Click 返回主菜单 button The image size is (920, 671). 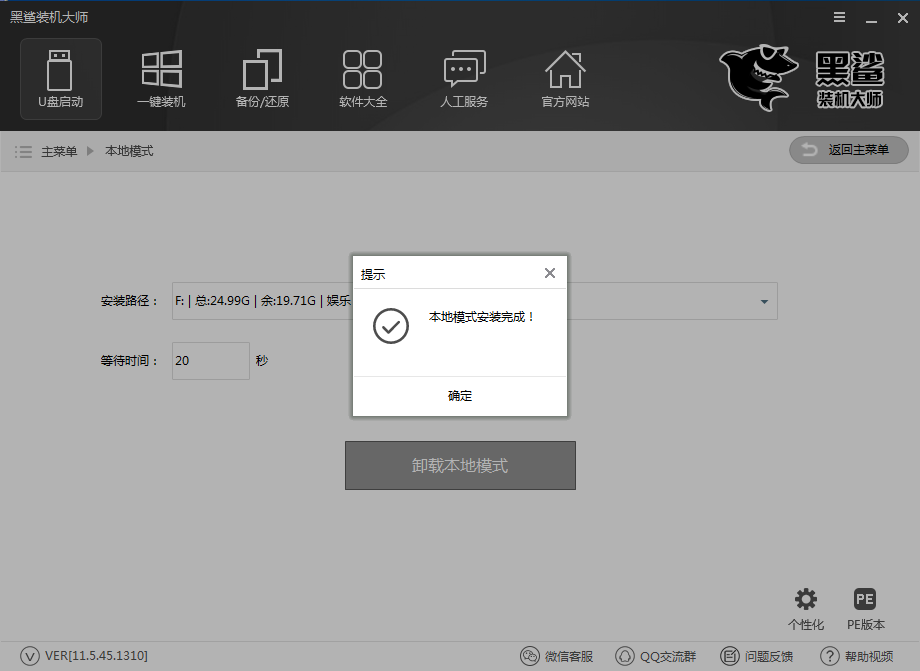tap(848, 150)
